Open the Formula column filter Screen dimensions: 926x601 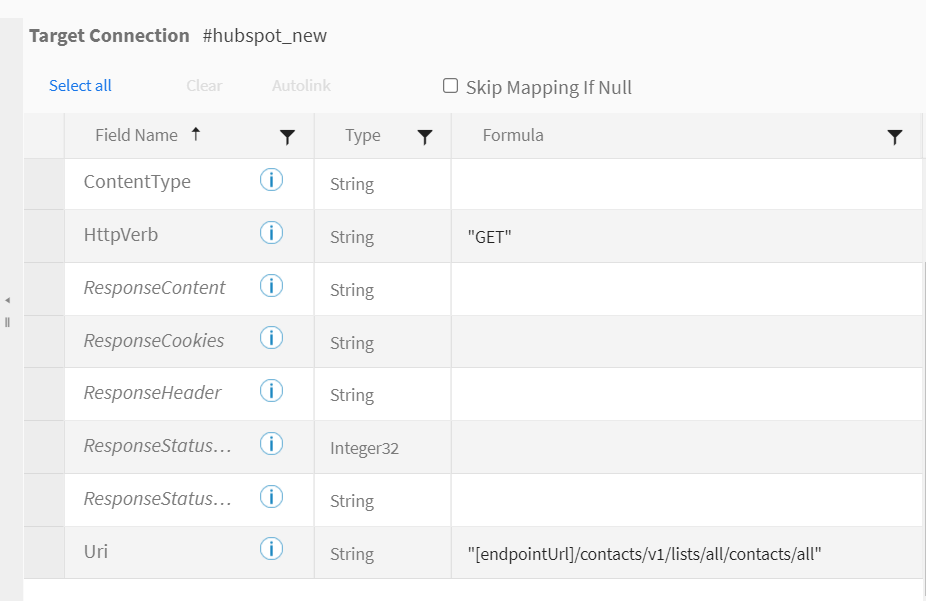895,137
